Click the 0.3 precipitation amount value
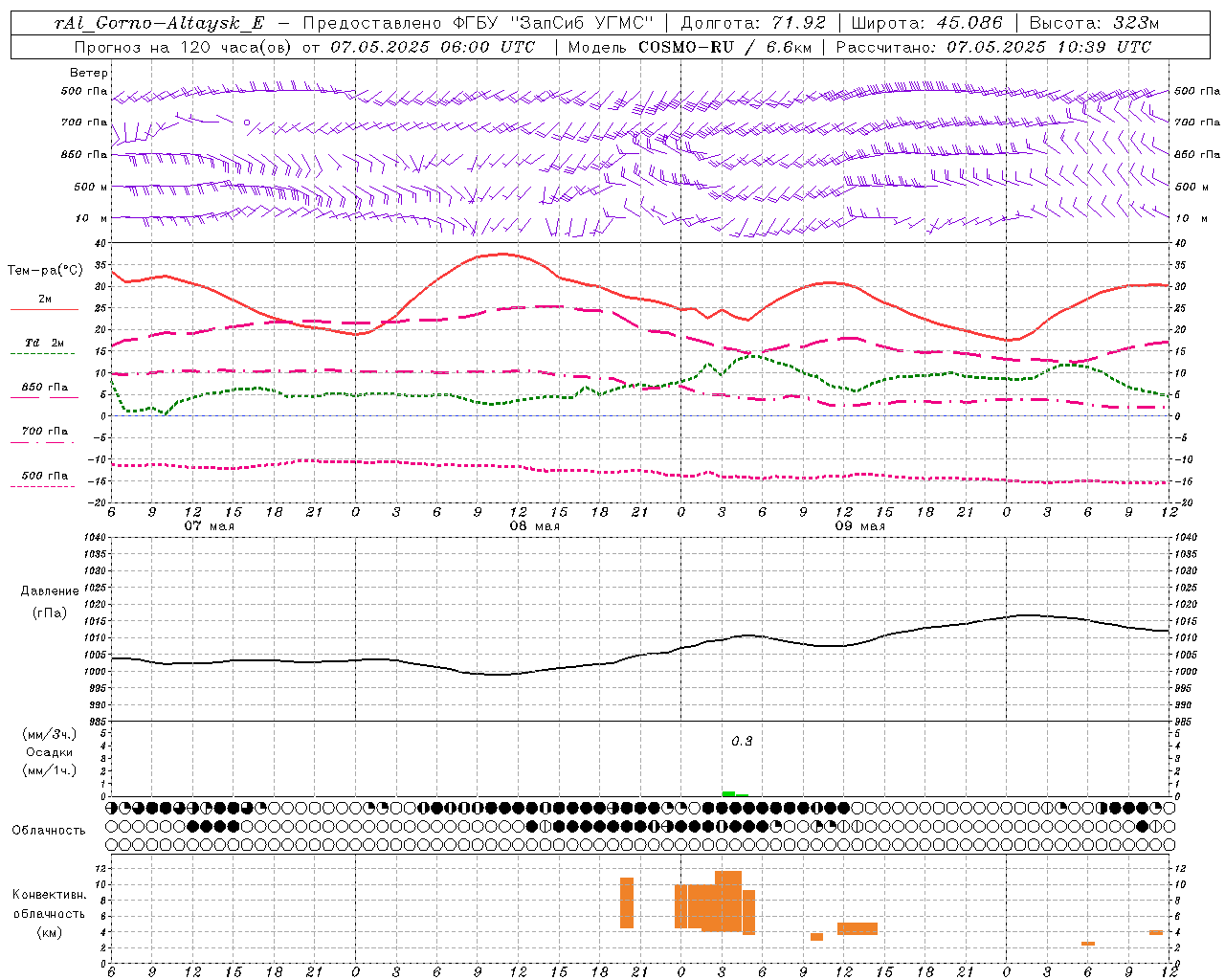This screenshot has width=1225, height=980. (742, 742)
